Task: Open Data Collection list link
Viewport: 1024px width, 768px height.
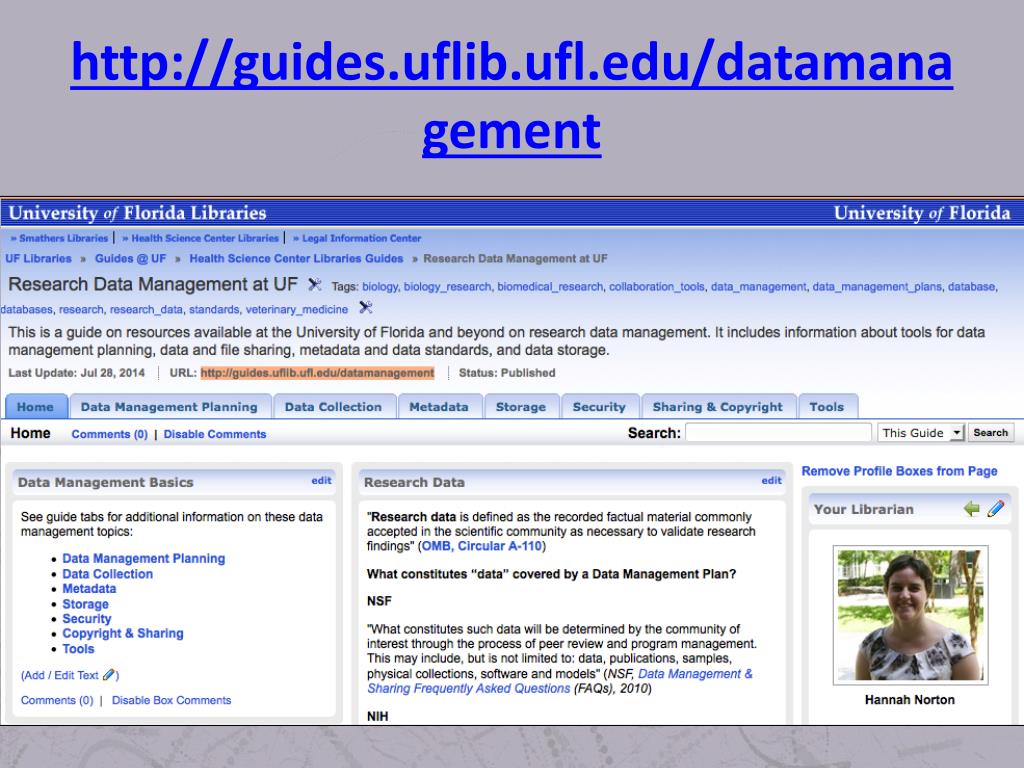Action: click(x=108, y=574)
